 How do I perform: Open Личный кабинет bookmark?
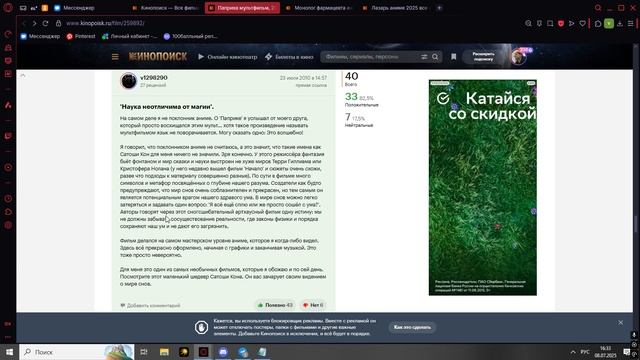129,36
